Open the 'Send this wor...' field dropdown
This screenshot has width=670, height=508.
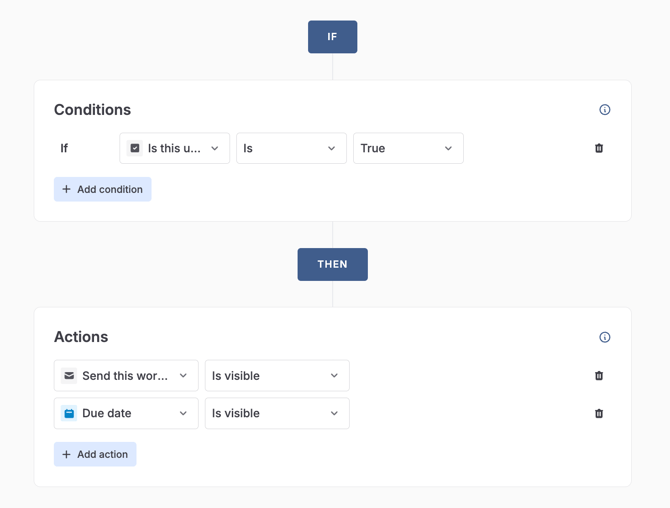click(x=126, y=376)
